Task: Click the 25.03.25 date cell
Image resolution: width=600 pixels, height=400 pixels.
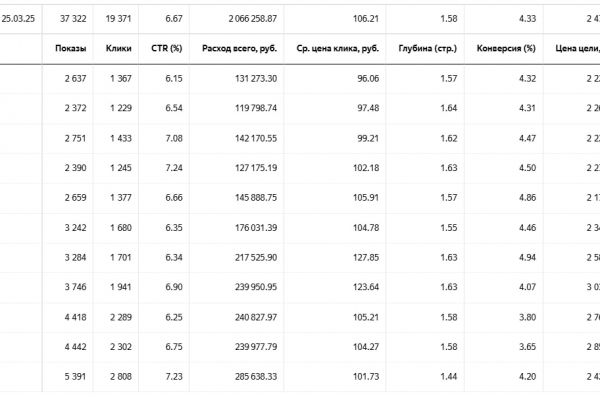Action: point(18,18)
